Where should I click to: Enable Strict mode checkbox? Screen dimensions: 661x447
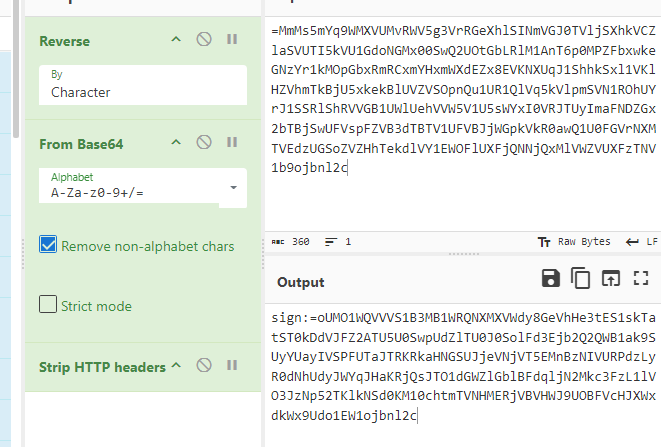[x=49, y=305]
